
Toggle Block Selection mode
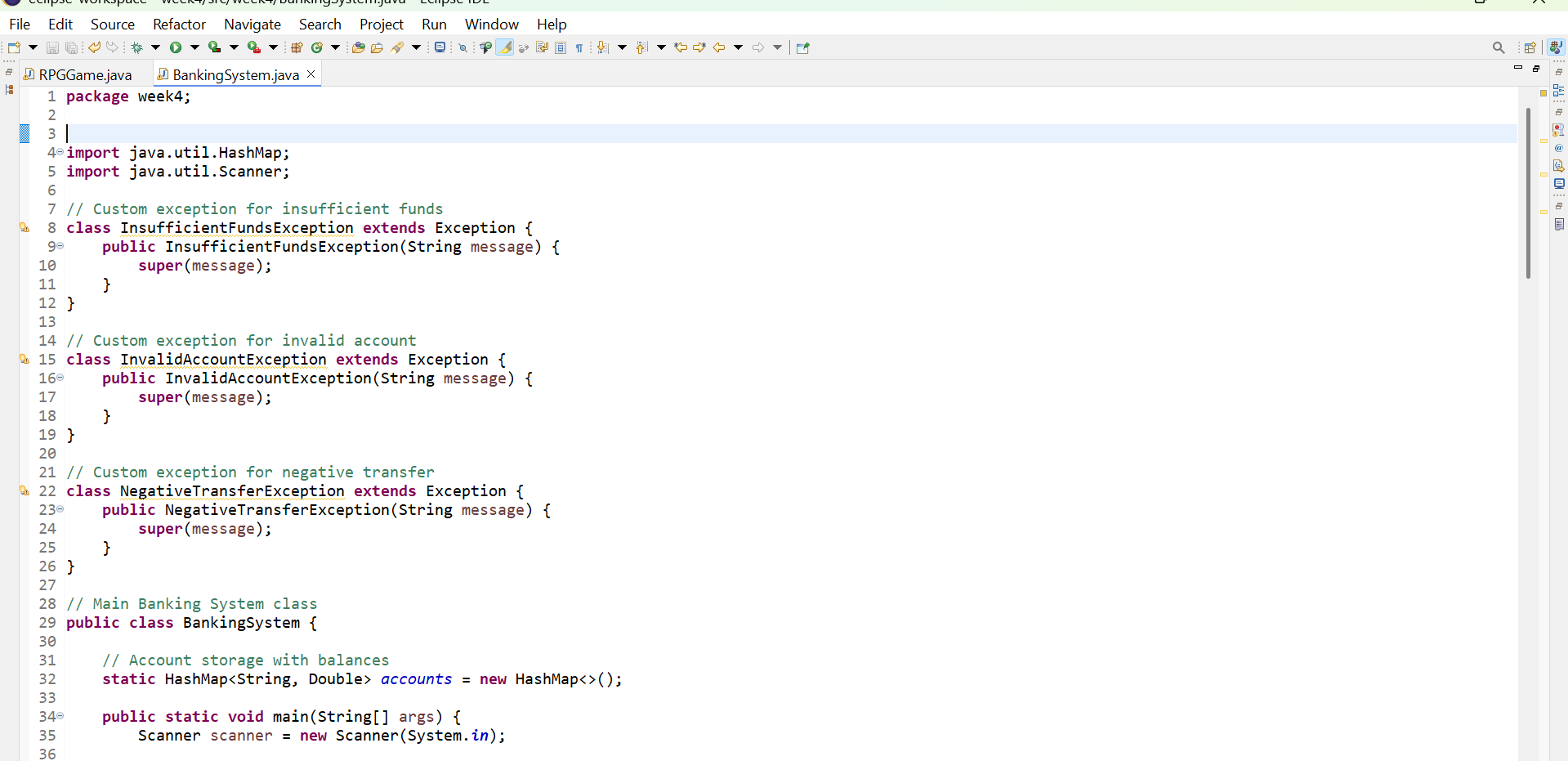tap(561, 48)
